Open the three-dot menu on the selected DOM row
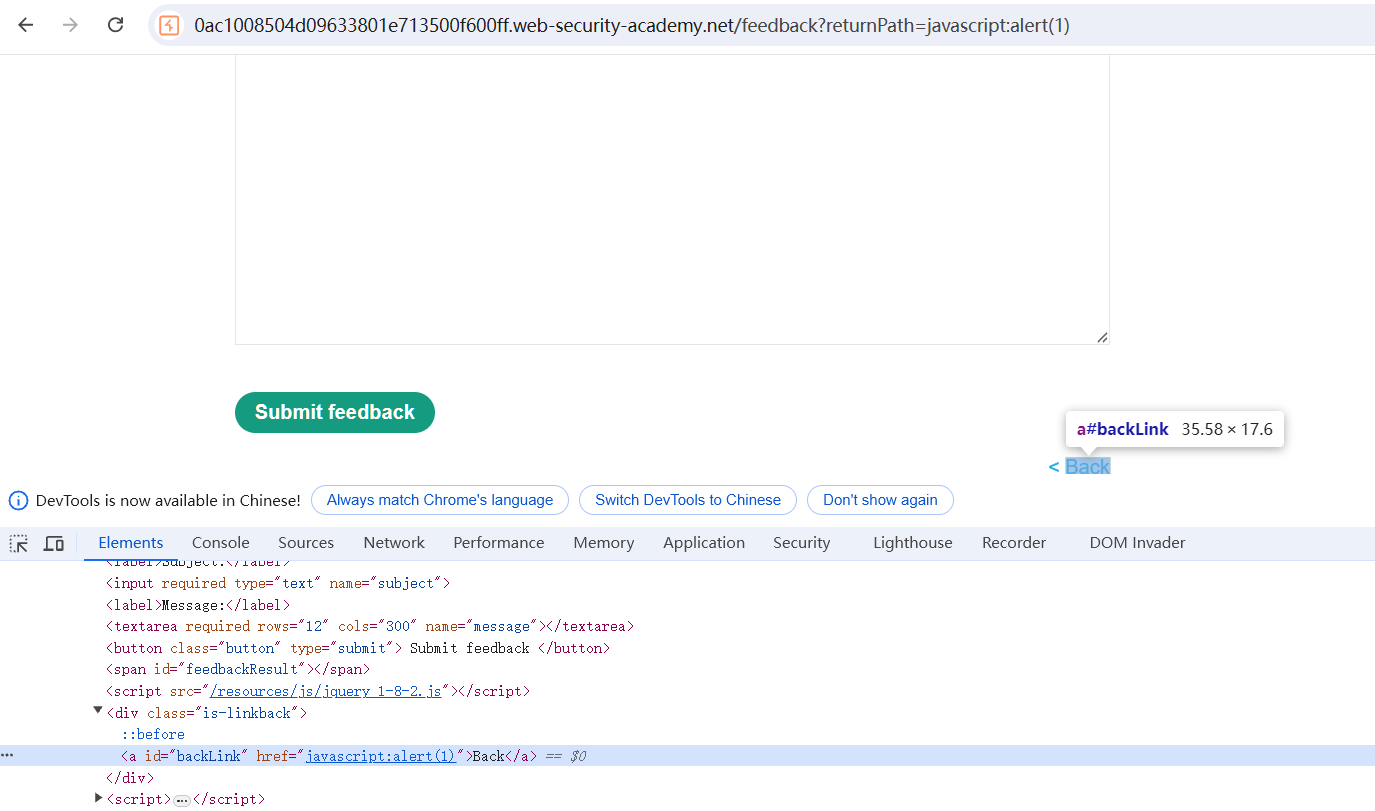1375x811 pixels. tap(7, 756)
